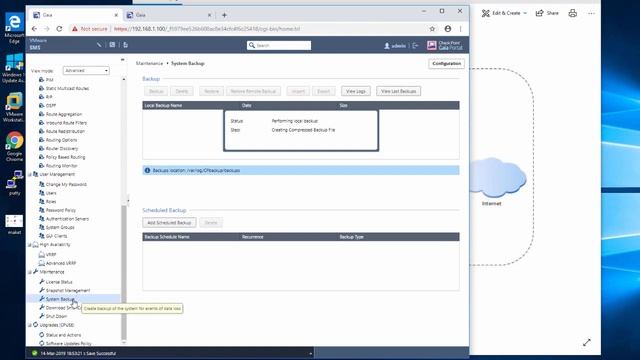Open Status and Actions under Upgrades
The image size is (640, 360).
click(63, 335)
